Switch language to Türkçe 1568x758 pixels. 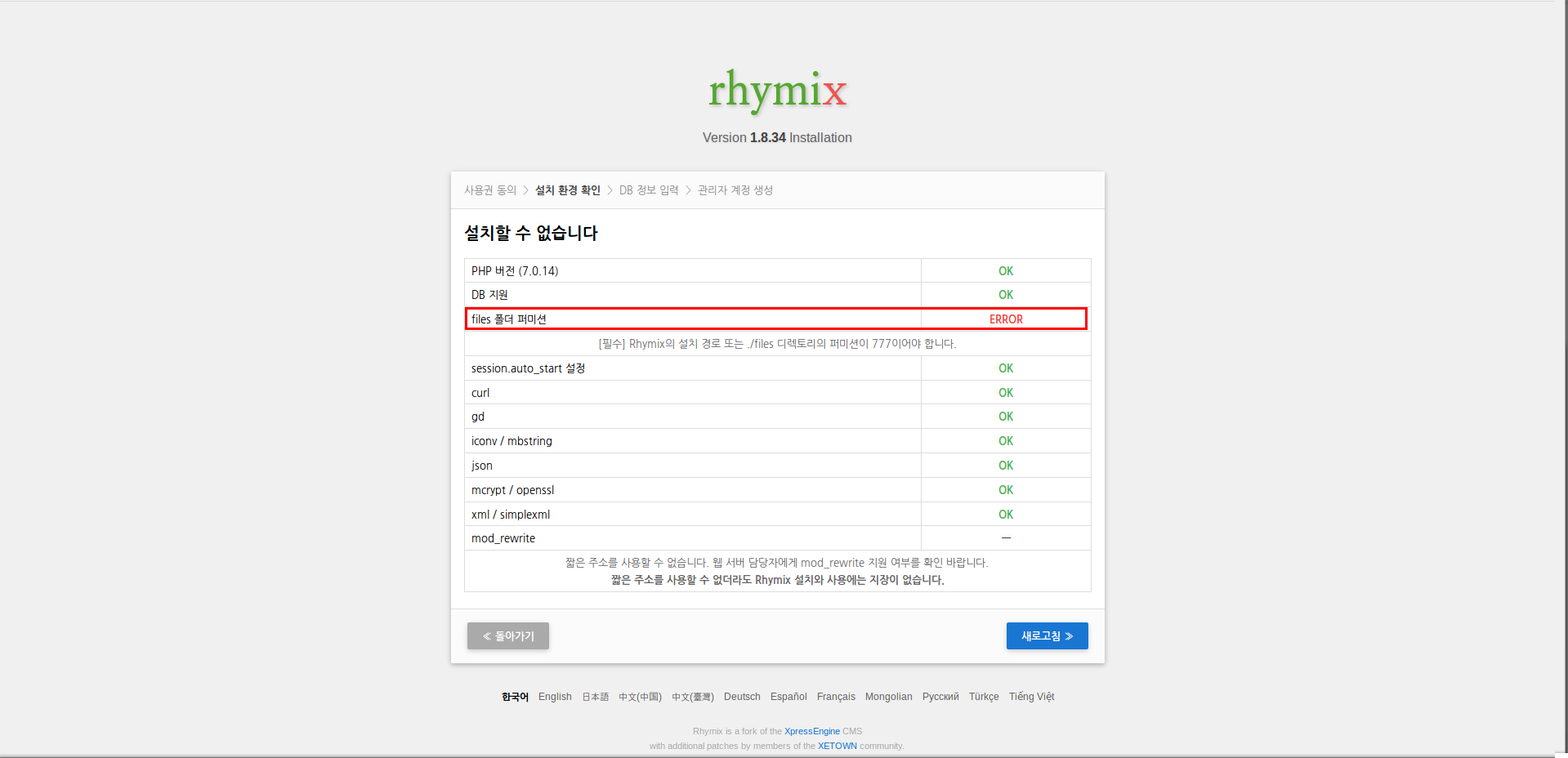pos(984,697)
